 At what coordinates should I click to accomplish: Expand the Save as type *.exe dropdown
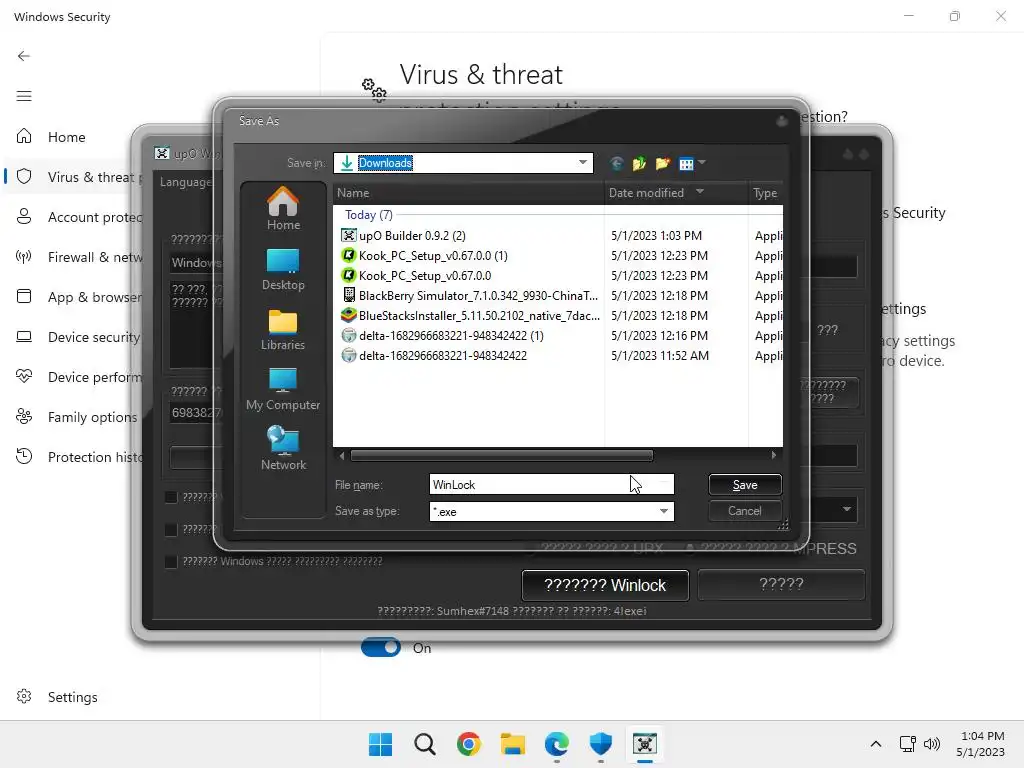[x=664, y=511]
